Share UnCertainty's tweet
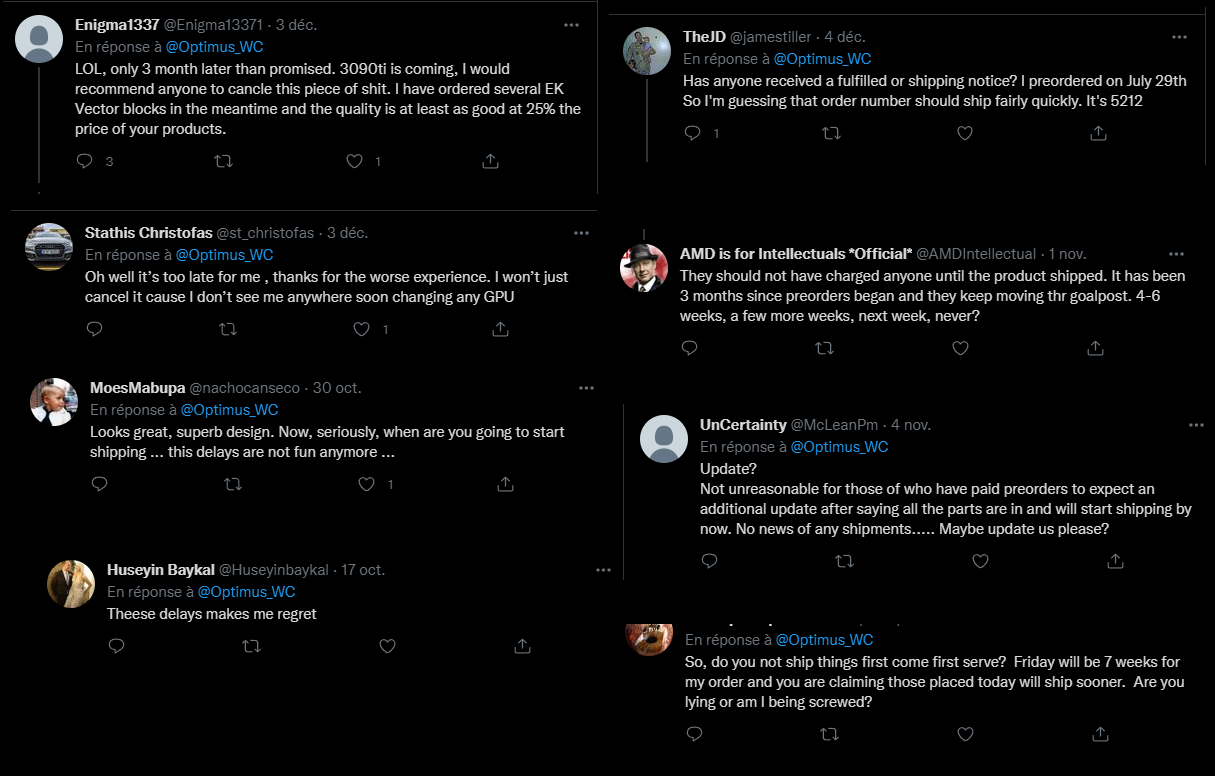 coord(1115,561)
